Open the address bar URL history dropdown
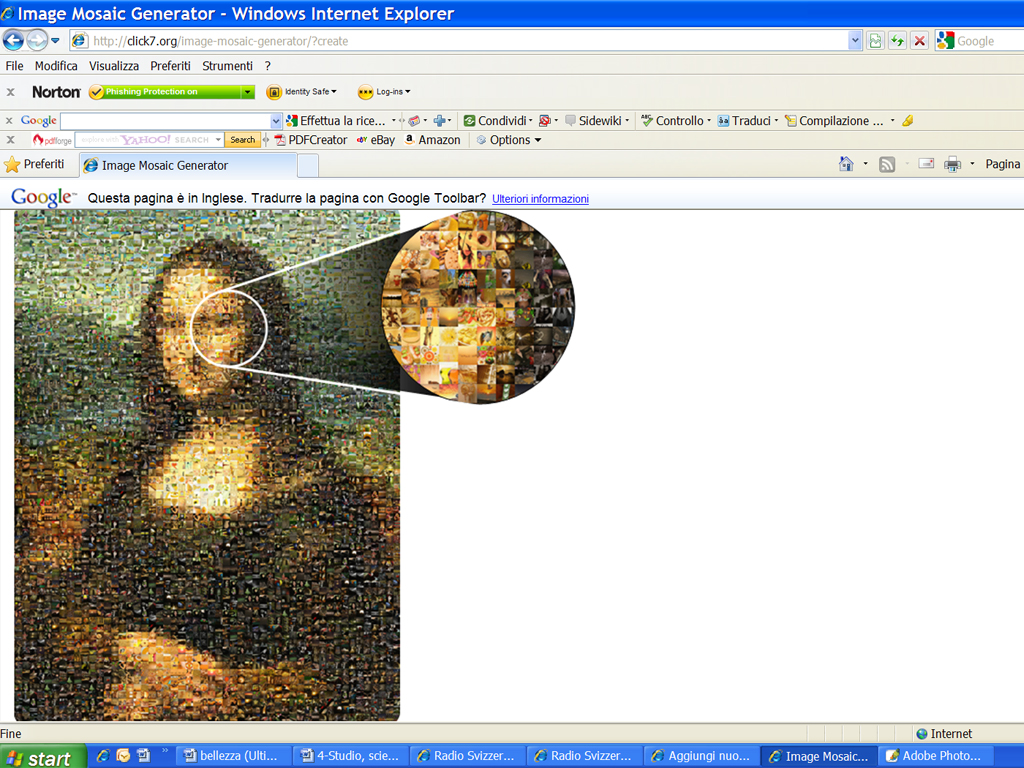Image resolution: width=1024 pixels, height=768 pixels. [854, 41]
